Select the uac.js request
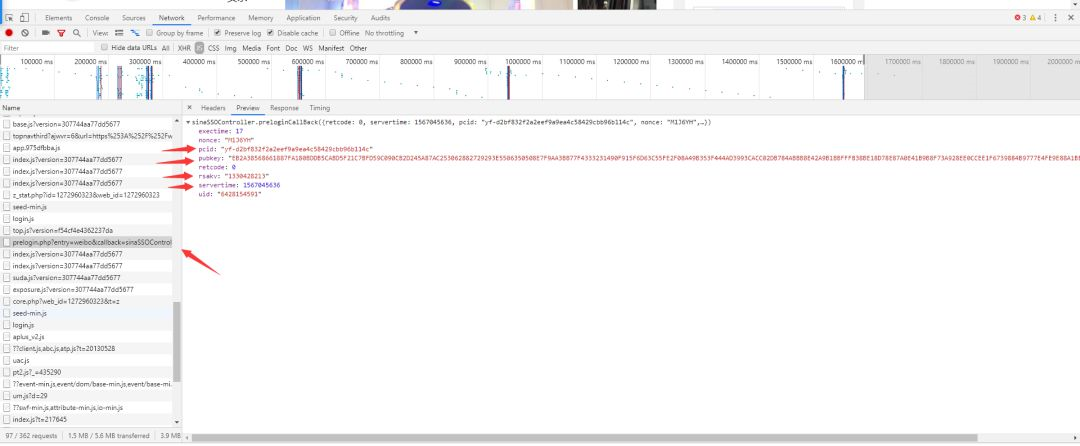This screenshot has width=1080, height=446. coord(87,360)
